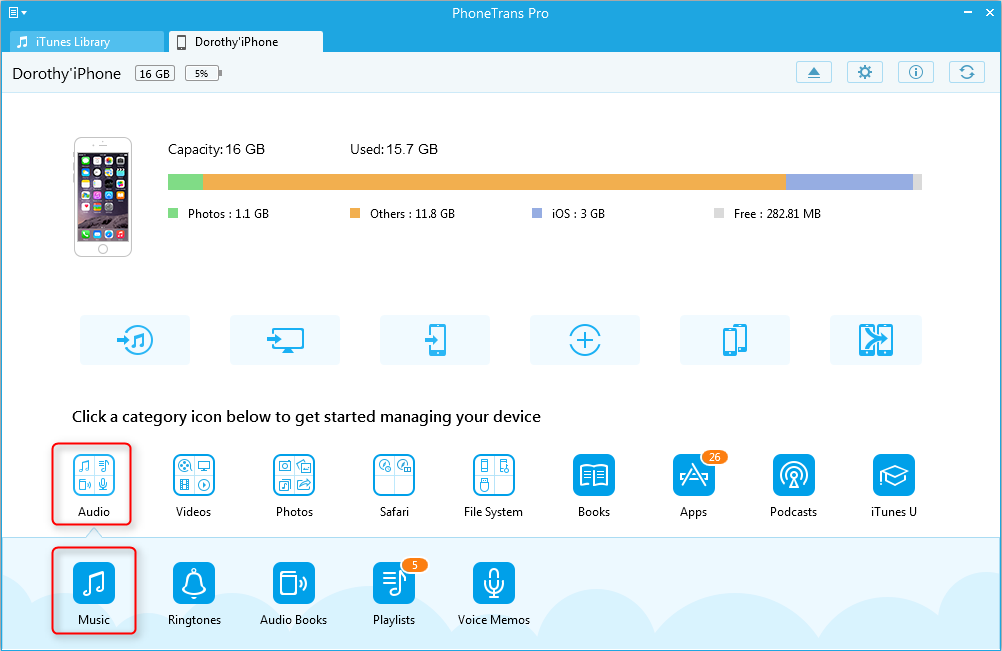Open the Photos category

294,475
